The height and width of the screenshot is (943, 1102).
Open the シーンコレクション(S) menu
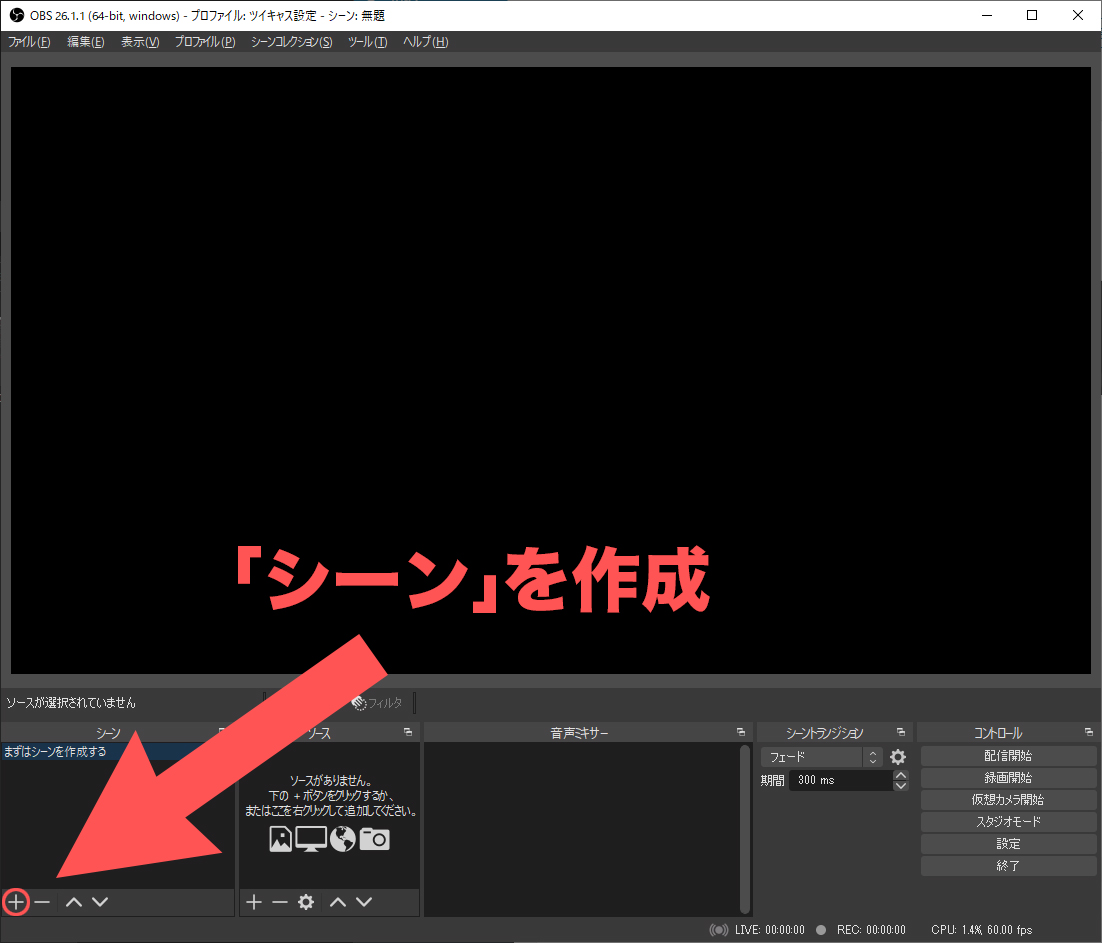(291, 41)
